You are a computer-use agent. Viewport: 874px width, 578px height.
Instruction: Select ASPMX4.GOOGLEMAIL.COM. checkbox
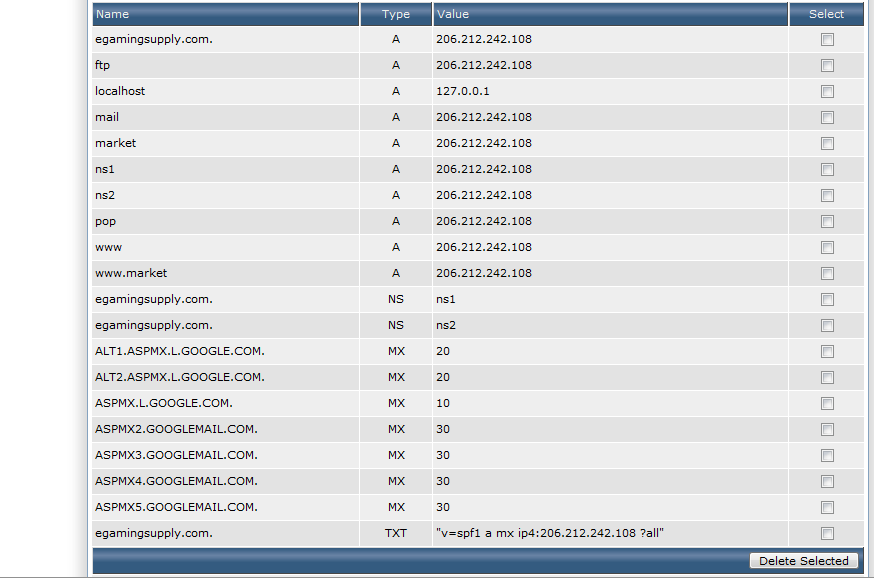coord(827,482)
